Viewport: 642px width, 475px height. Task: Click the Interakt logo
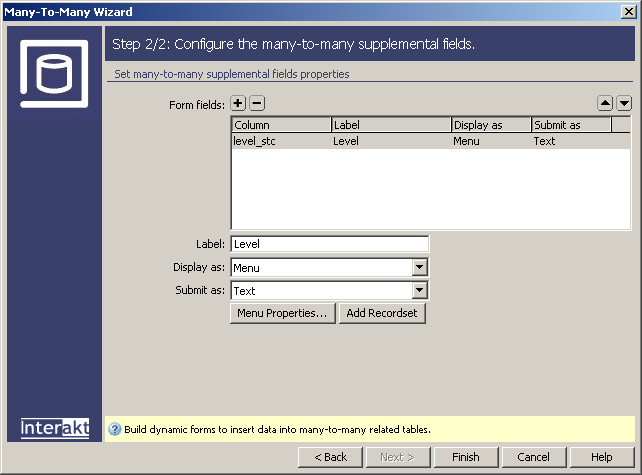point(55,428)
